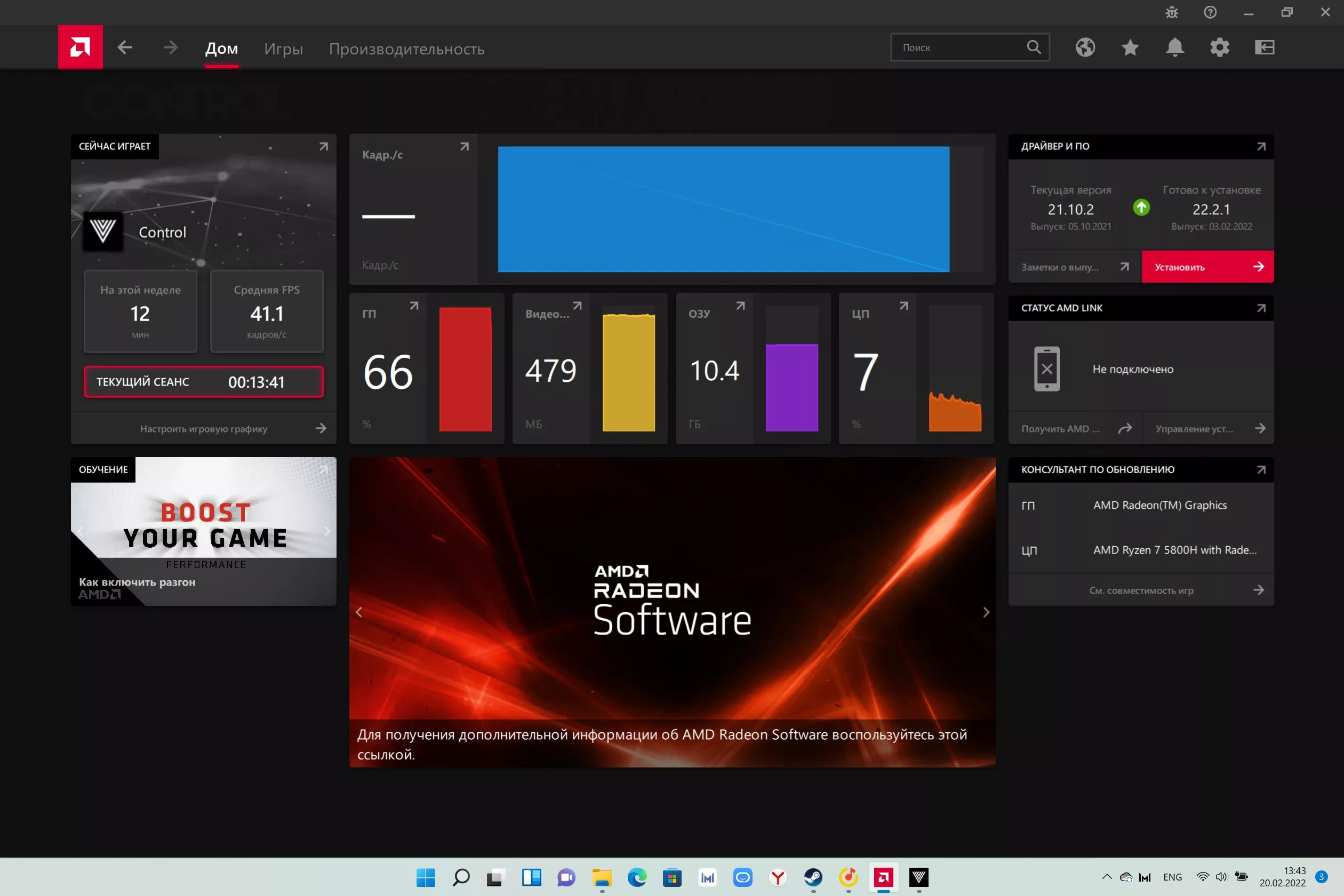Image resolution: width=1344 pixels, height=896 pixels.
Task: Click the На этой неделе stat card
Action: tap(141, 311)
